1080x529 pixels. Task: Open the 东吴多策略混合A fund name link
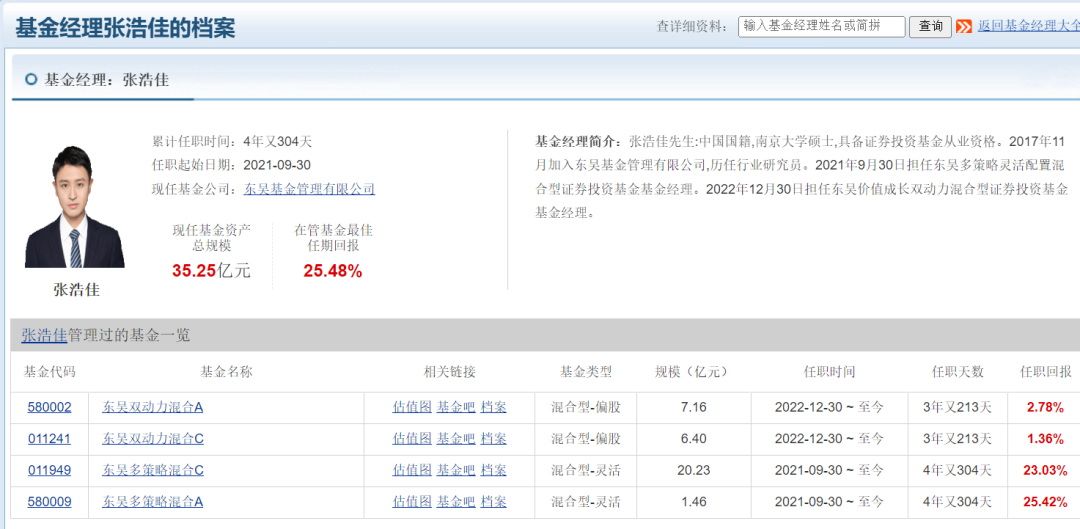[152, 502]
